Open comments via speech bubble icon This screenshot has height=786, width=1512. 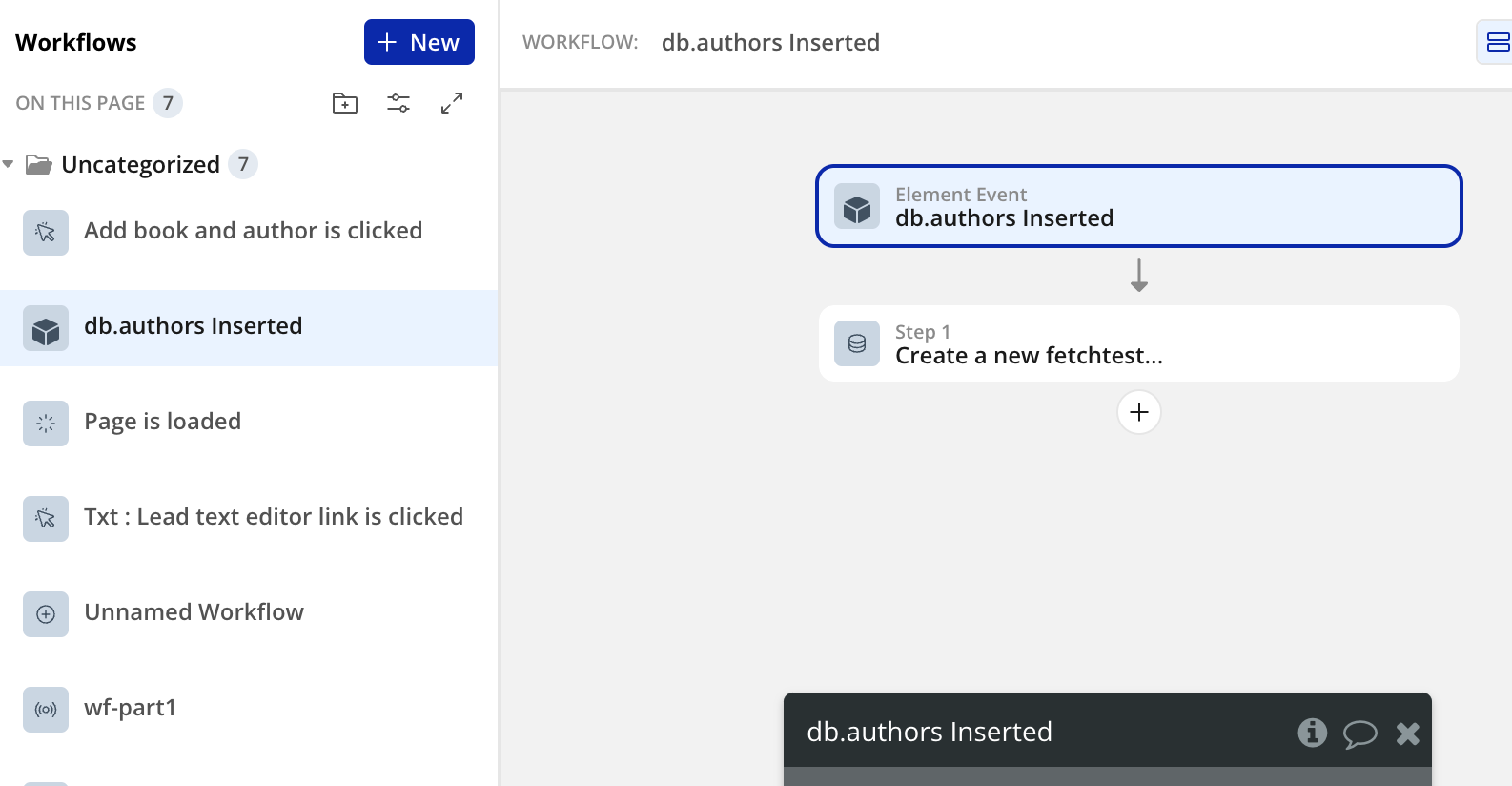pyautogui.click(x=1360, y=734)
